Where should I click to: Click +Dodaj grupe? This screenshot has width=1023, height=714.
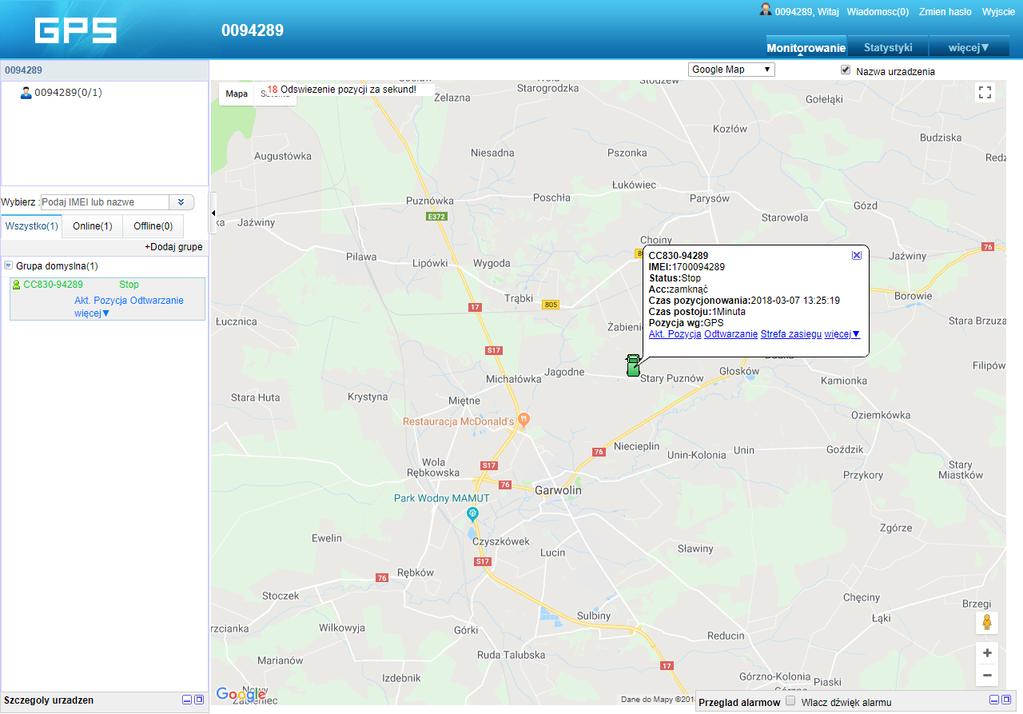pos(174,247)
